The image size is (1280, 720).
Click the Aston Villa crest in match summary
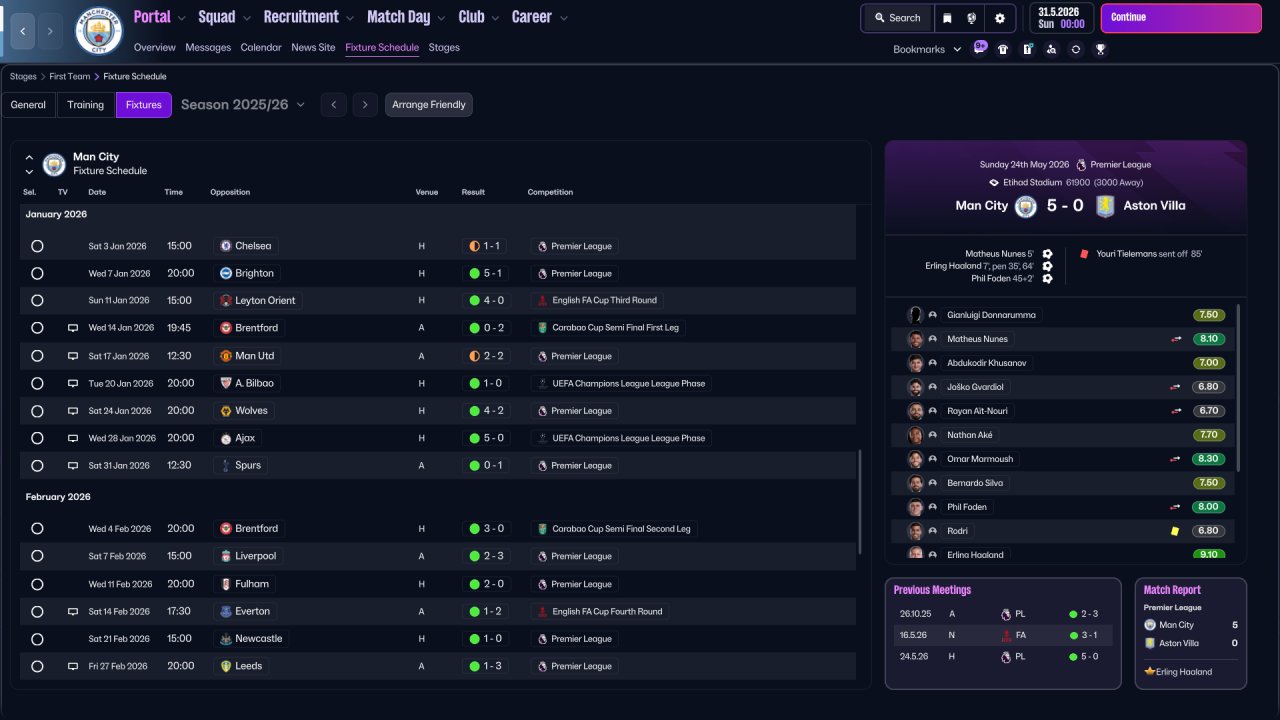click(1105, 206)
